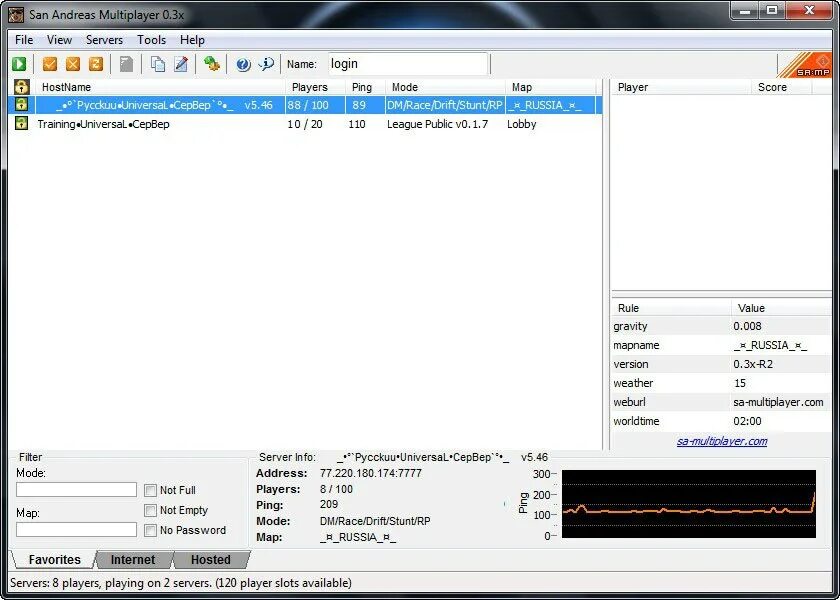Click the Name input field containing login
The height and width of the screenshot is (600, 840).
point(408,64)
